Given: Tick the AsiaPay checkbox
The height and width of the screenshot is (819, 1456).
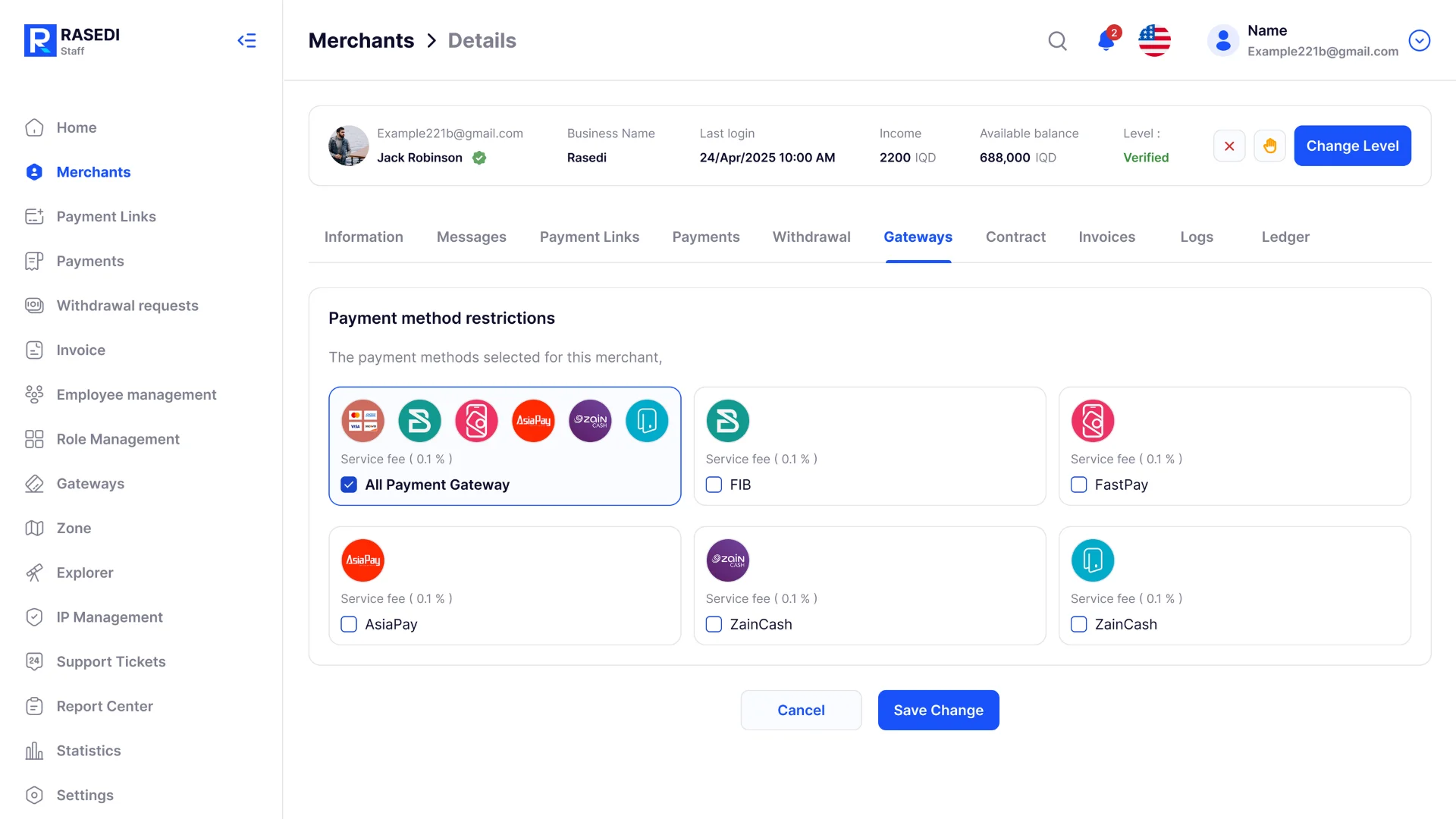Looking at the screenshot, I should tap(349, 624).
